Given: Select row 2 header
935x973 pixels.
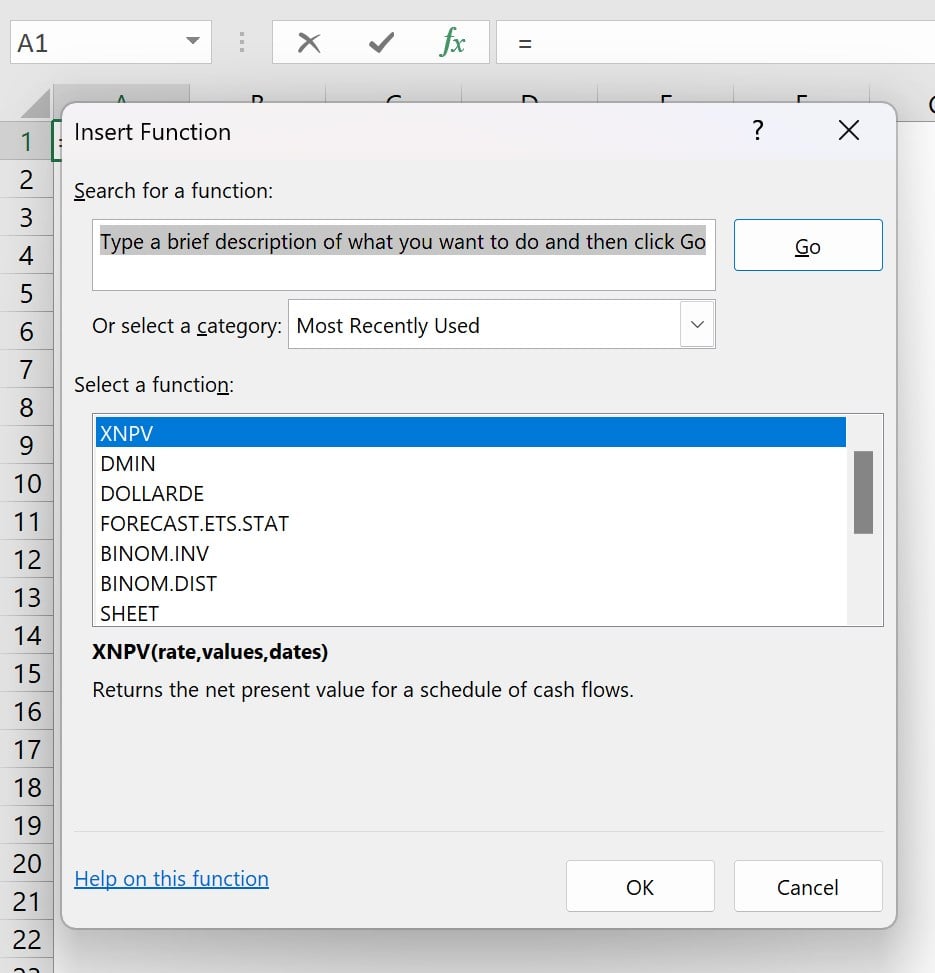Looking at the screenshot, I should pyautogui.click(x=26, y=180).
